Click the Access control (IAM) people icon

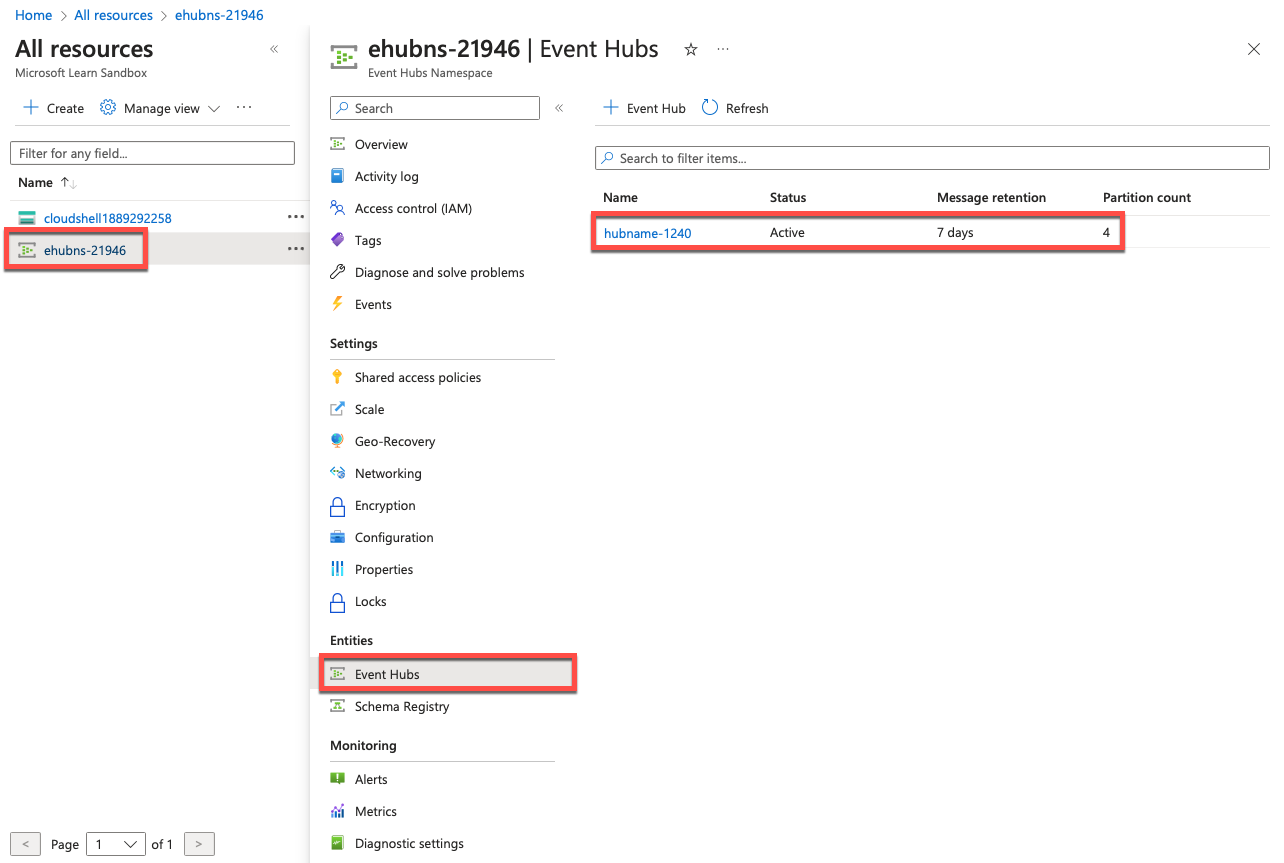337,208
